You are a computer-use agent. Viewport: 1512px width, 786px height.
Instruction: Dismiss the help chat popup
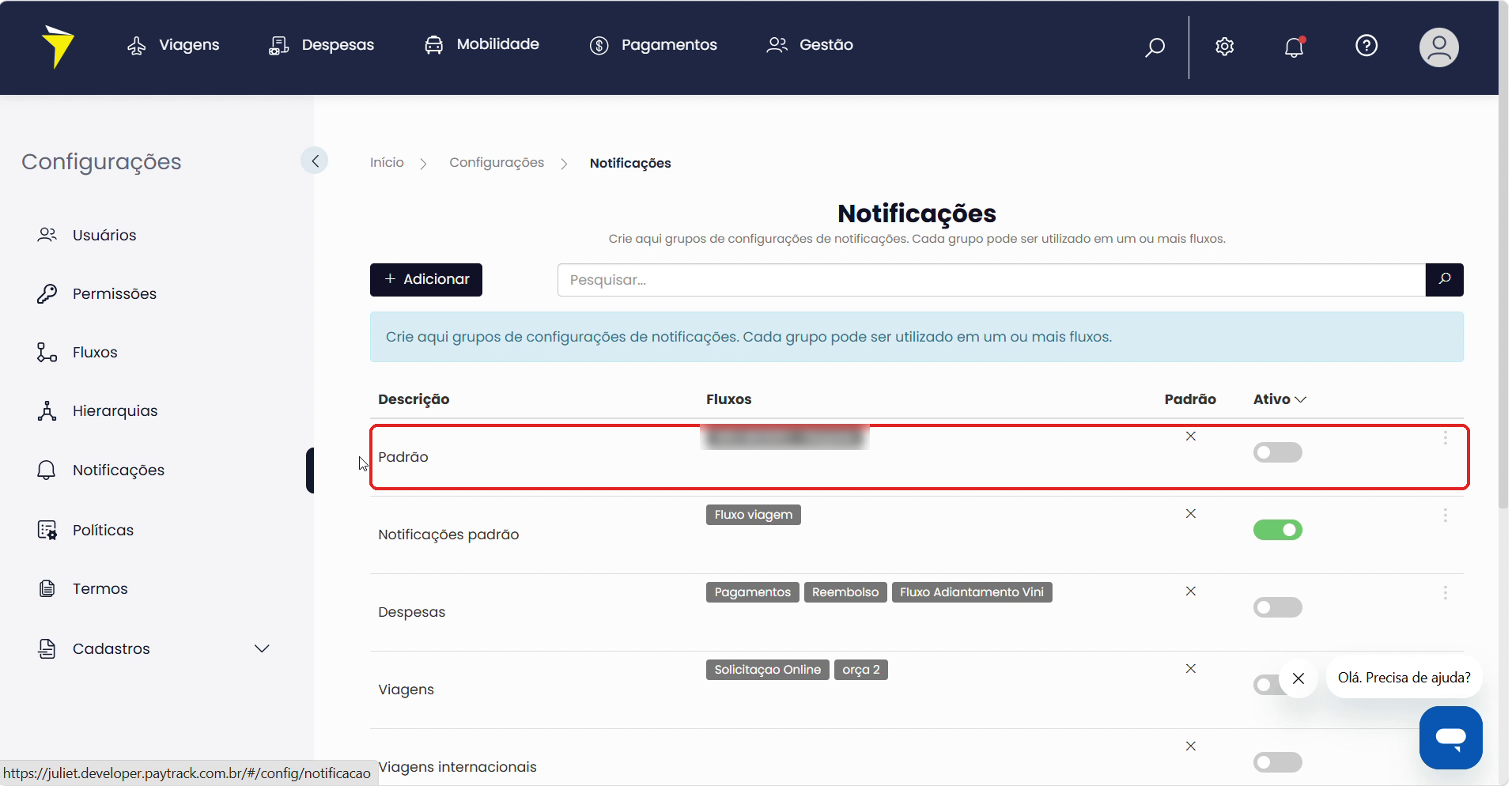tap(1298, 678)
